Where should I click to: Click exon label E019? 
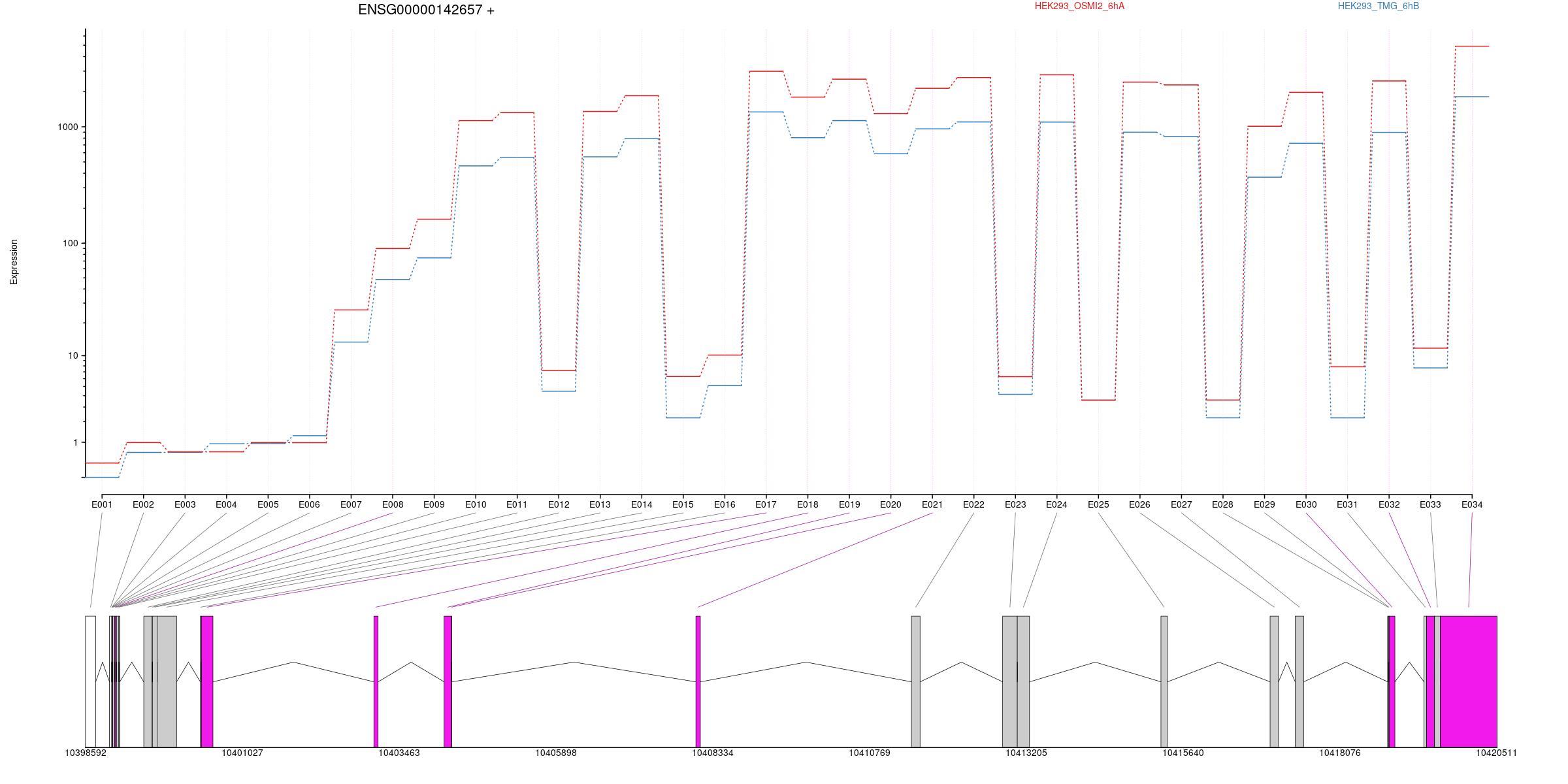[x=849, y=504]
